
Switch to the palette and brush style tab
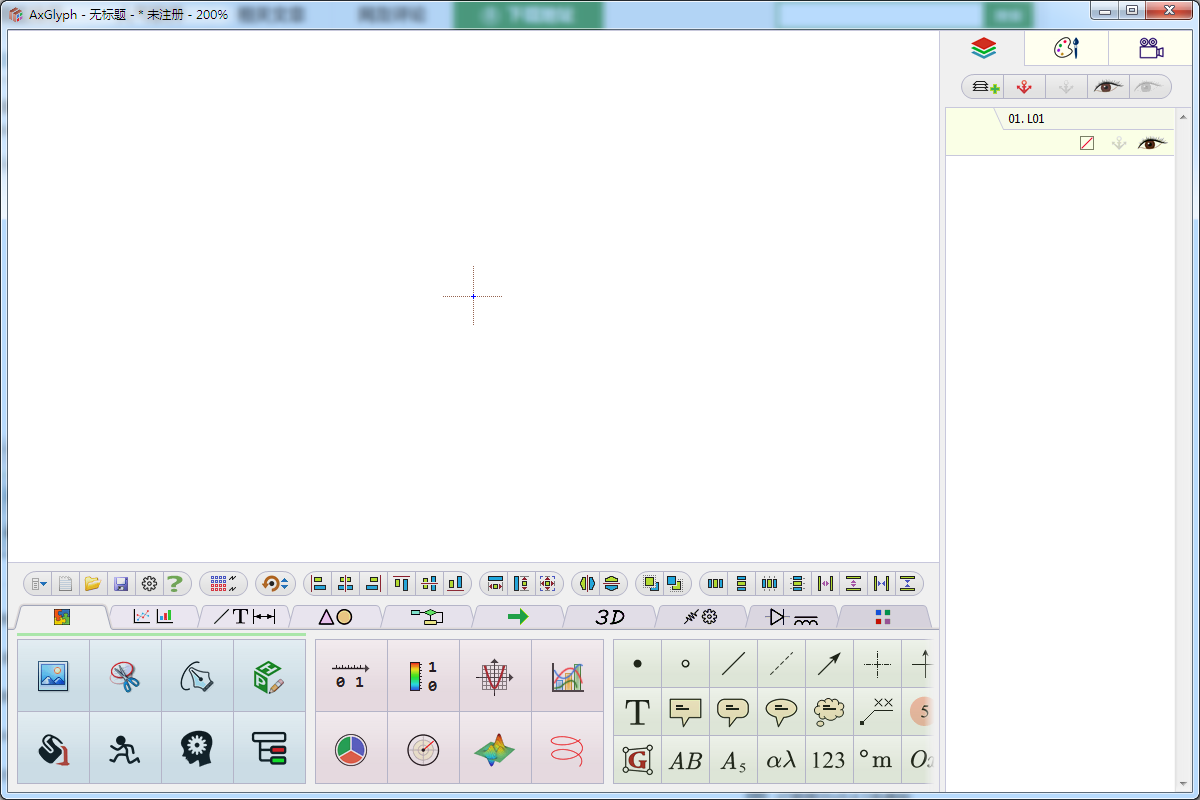pyautogui.click(x=1067, y=48)
